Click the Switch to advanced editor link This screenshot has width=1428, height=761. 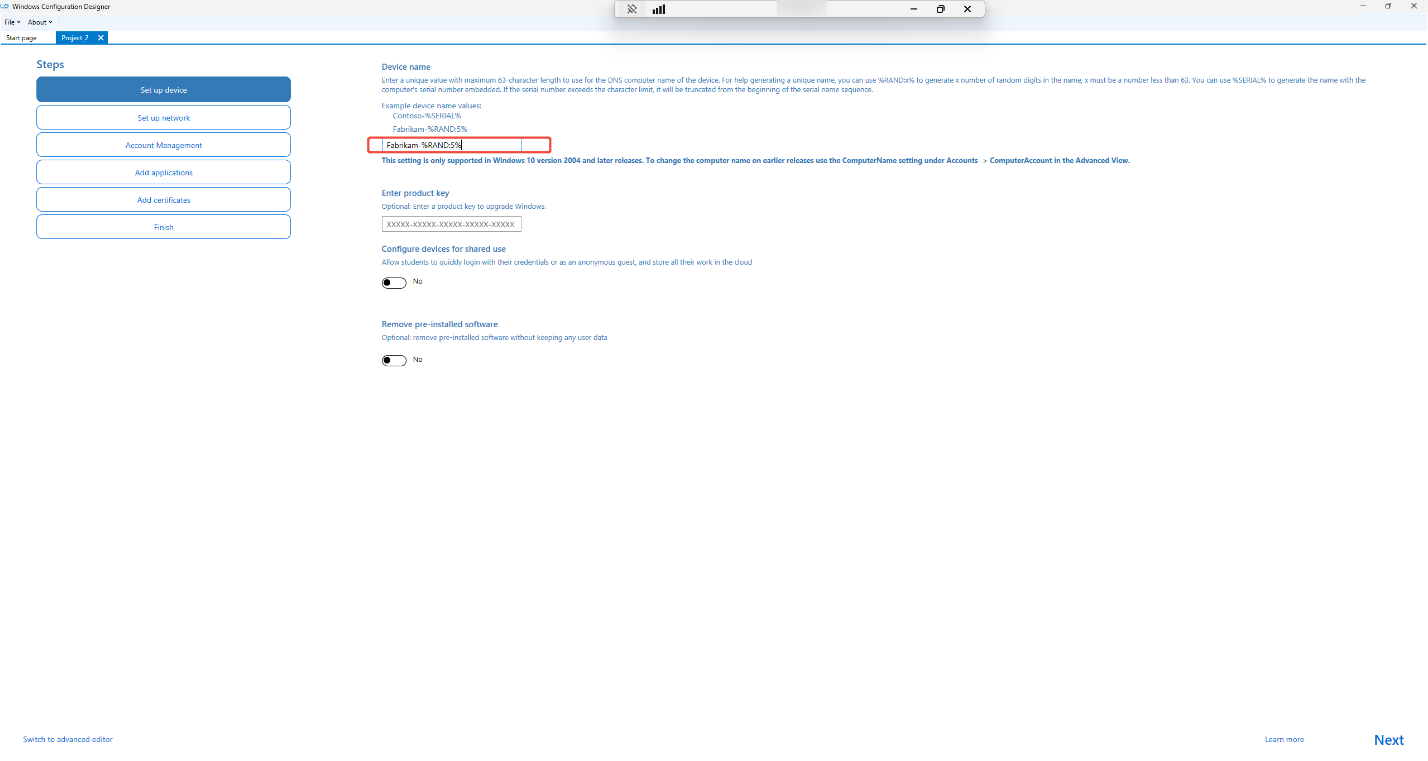pyautogui.click(x=68, y=739)
